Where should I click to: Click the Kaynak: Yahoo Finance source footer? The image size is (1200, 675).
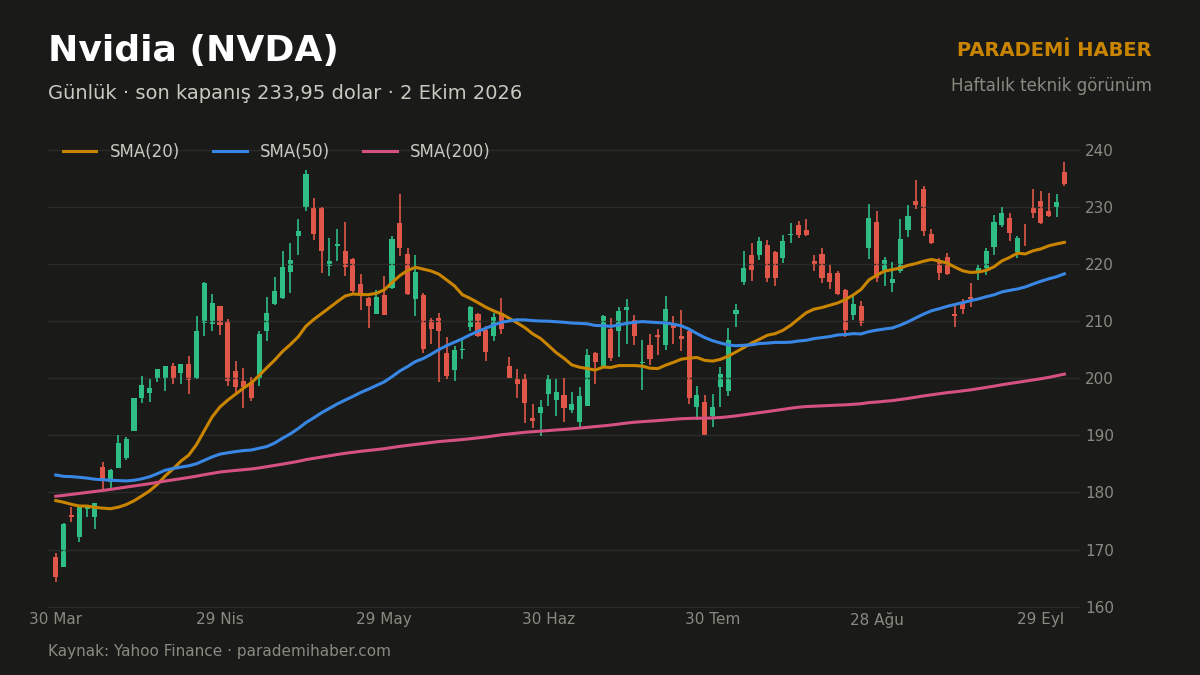click(x=219, y=651)
